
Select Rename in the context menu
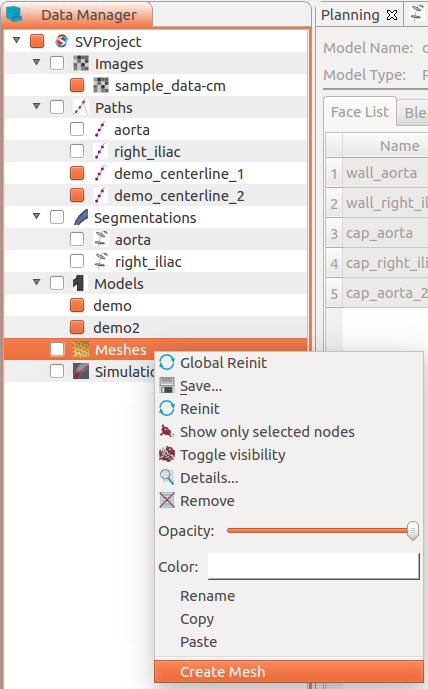pos(207,596)
